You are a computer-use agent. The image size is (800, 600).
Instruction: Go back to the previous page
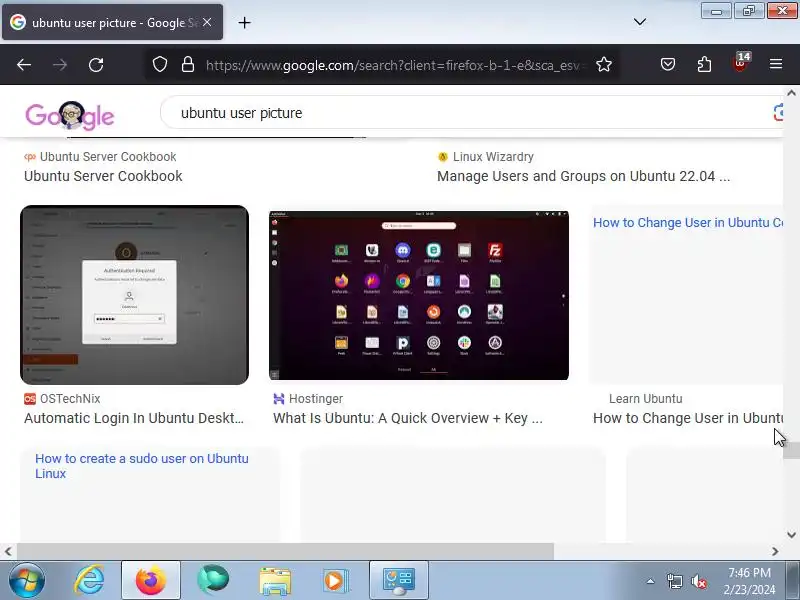coord(23,65)
